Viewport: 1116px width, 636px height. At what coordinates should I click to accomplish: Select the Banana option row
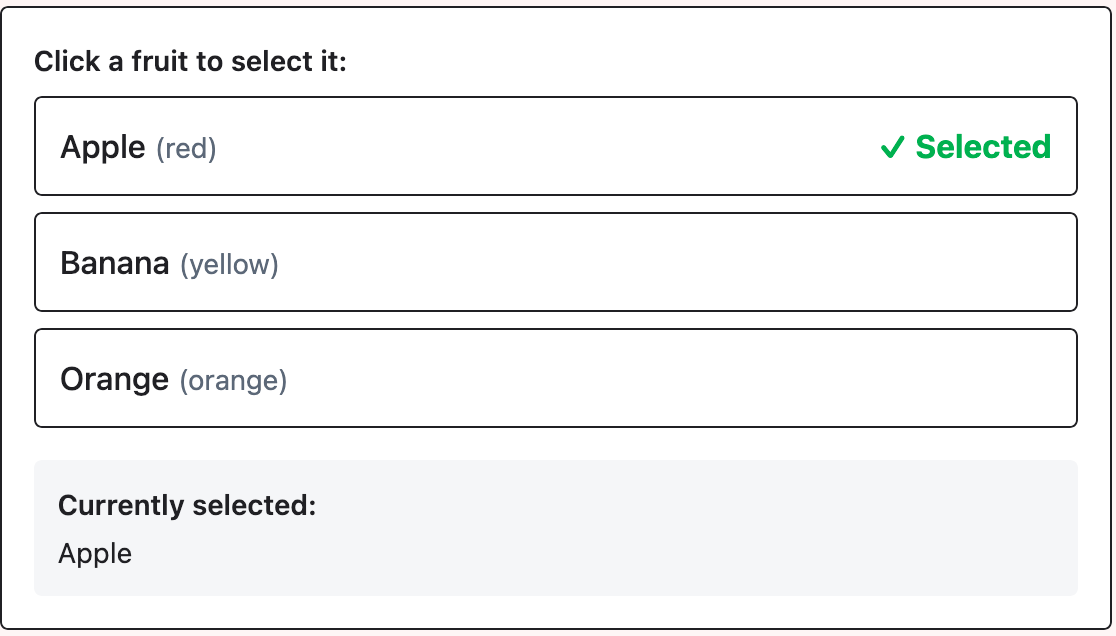coord(555,262)
